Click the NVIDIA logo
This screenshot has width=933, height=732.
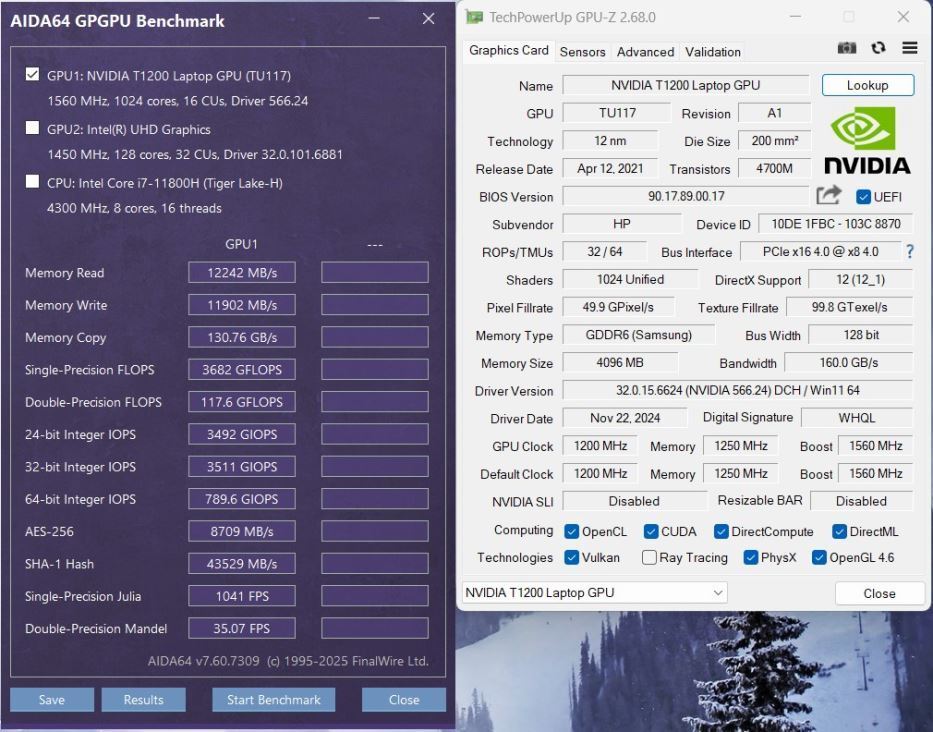coord(866,141)
